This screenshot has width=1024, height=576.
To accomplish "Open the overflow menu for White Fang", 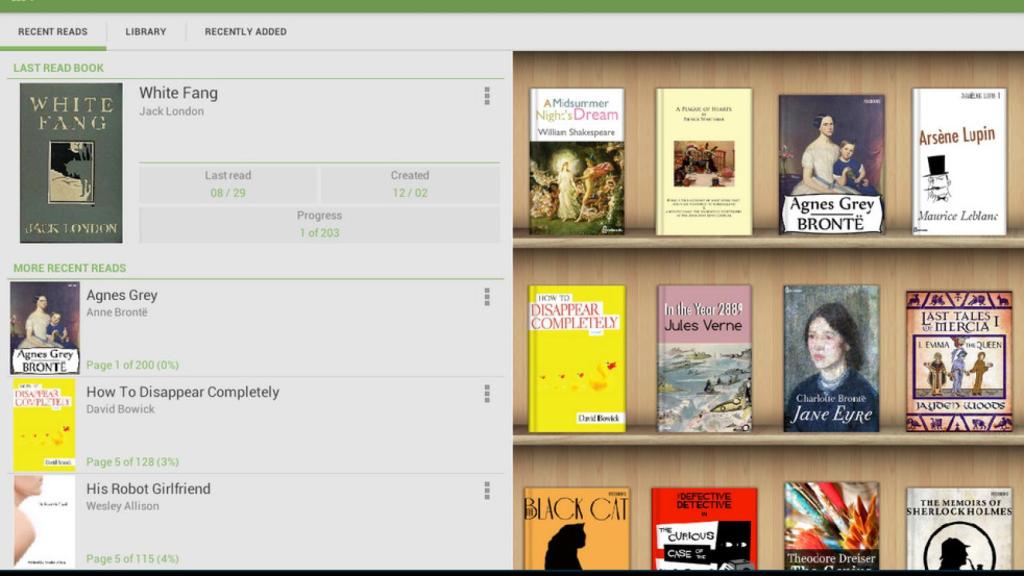I will point(487,97).
